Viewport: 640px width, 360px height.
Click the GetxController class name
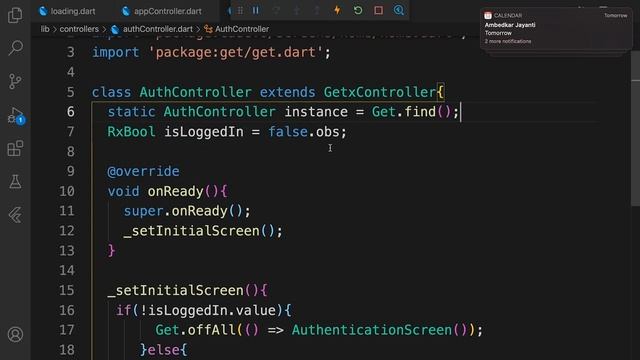click(x=380, y=92)
